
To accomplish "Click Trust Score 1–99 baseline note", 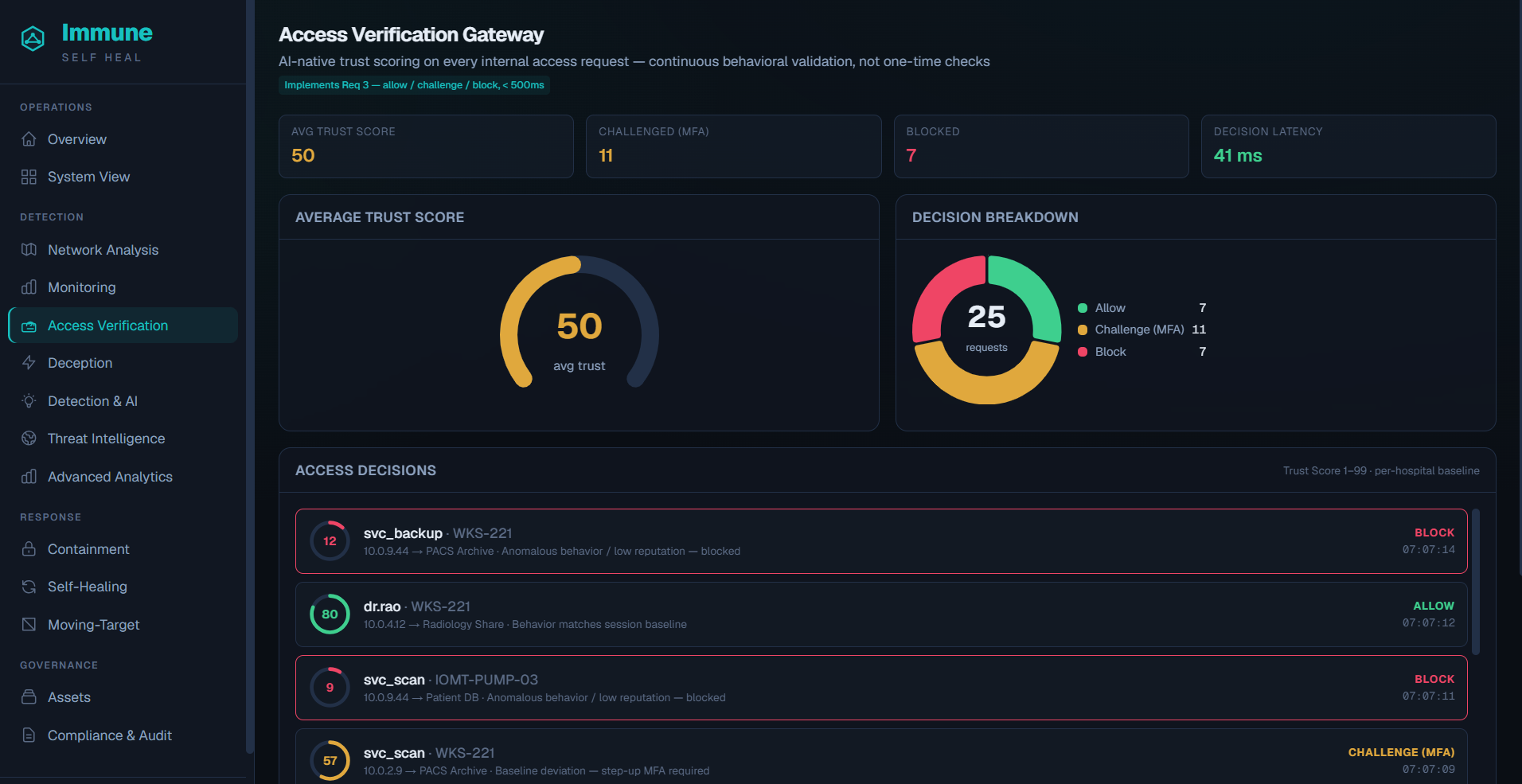I will [x=1381, y=470].
